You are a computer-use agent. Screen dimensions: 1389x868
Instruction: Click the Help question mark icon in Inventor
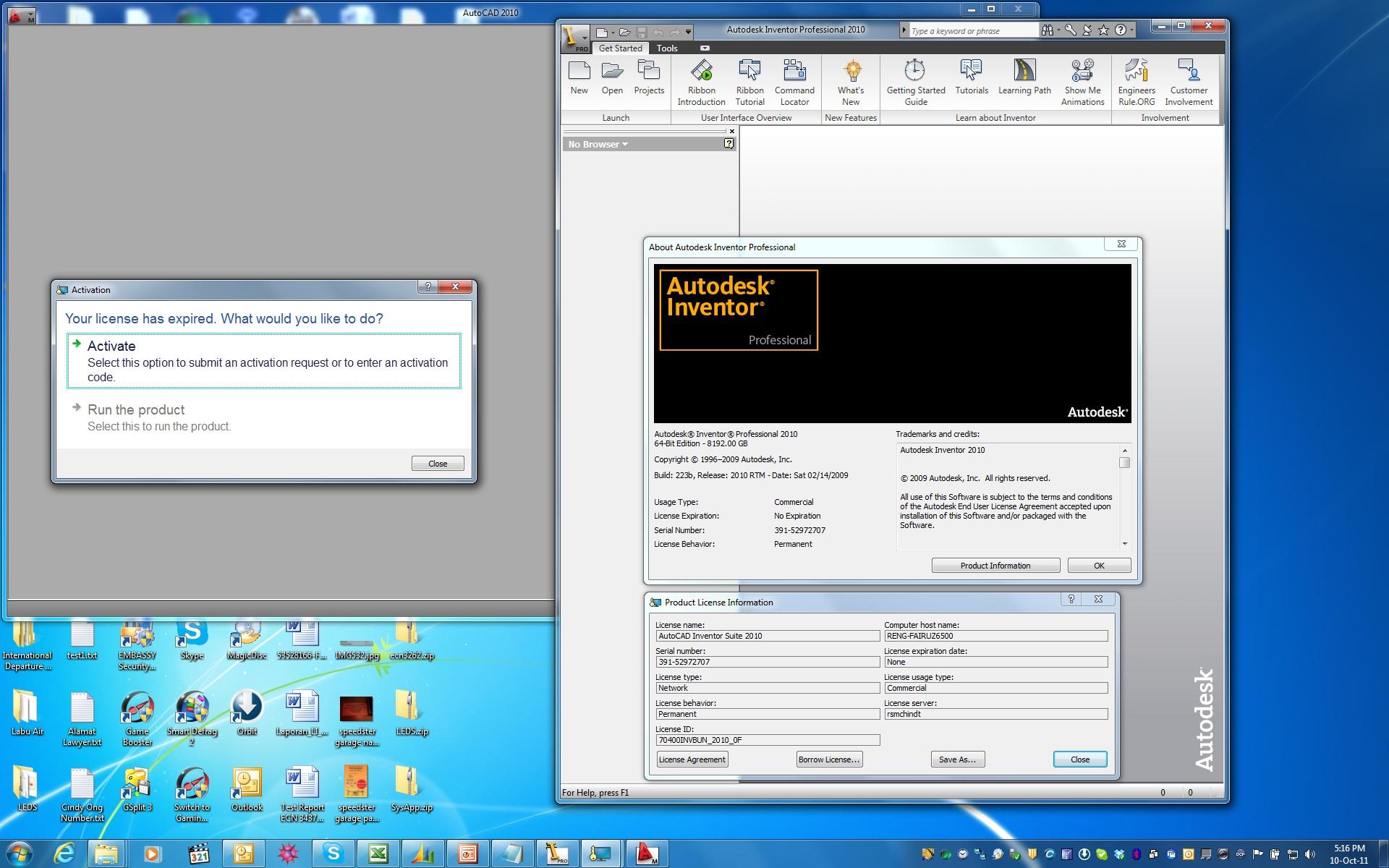point(1120,30)
